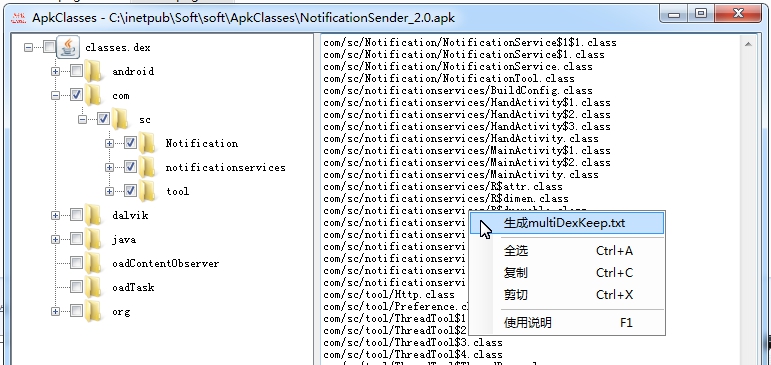Minimize the ApkClasses window

tap(675, 14)
